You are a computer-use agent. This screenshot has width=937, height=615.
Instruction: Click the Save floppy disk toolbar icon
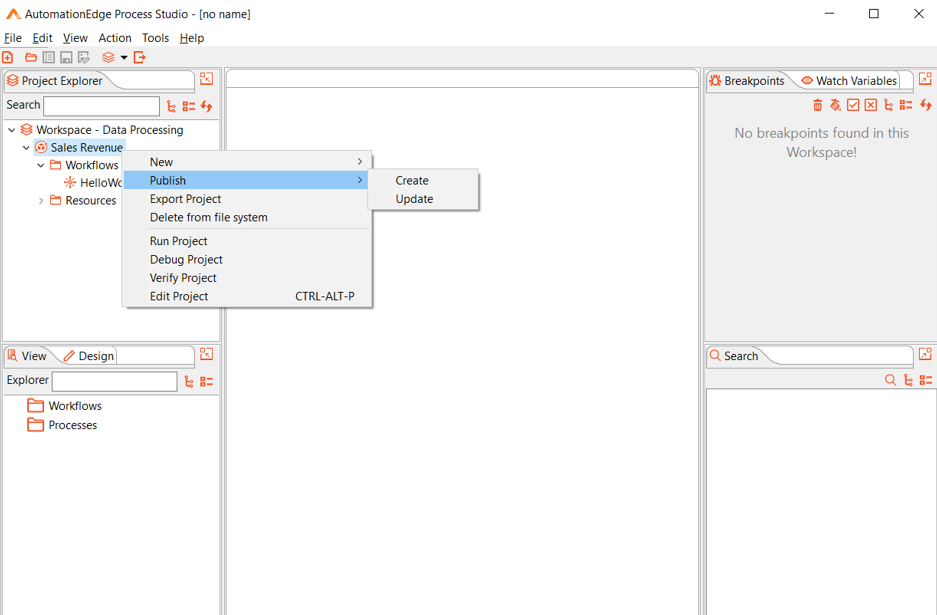pos(66,57)
